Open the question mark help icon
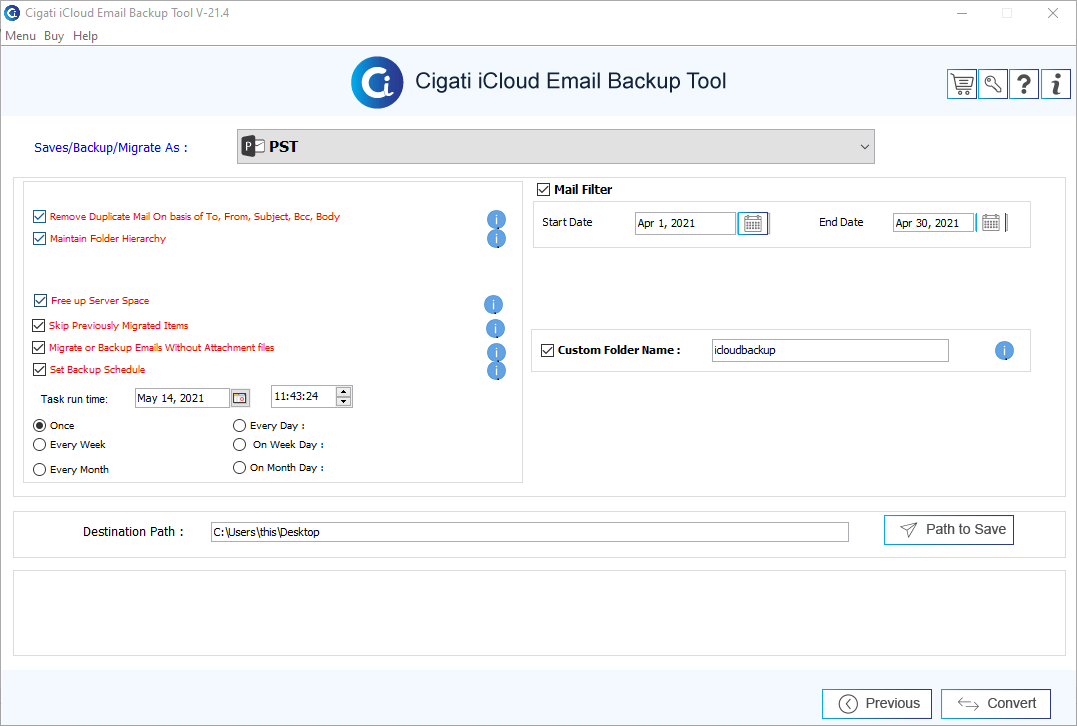Viewport: 1077px width, 726px height. pos(1023,84)
